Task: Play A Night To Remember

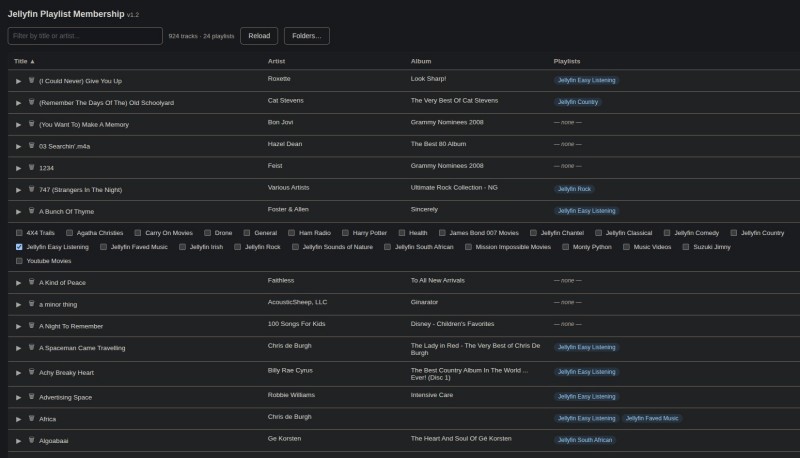Action: click(18, 326)
